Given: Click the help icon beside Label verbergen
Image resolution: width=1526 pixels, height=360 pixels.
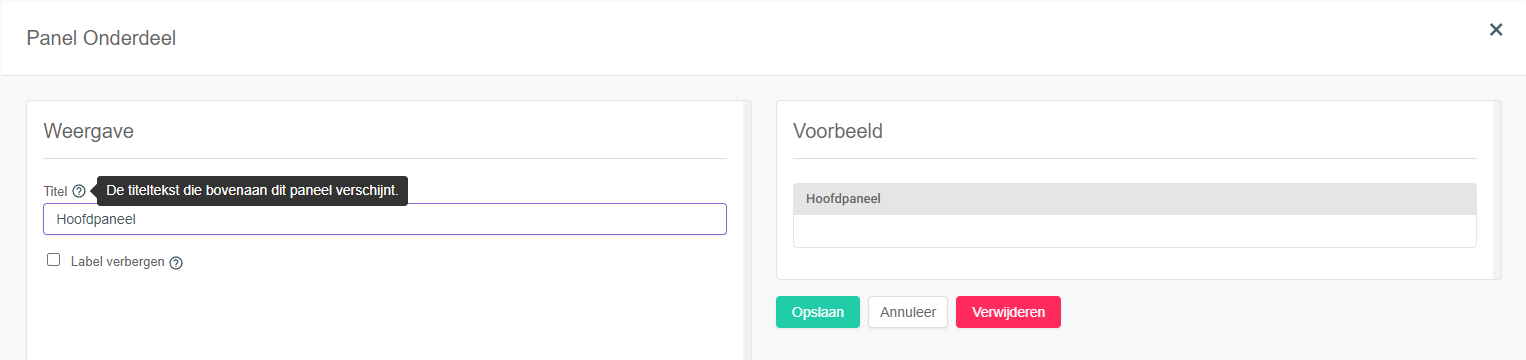Looking at the screenshot, I should tap(176, 263).
